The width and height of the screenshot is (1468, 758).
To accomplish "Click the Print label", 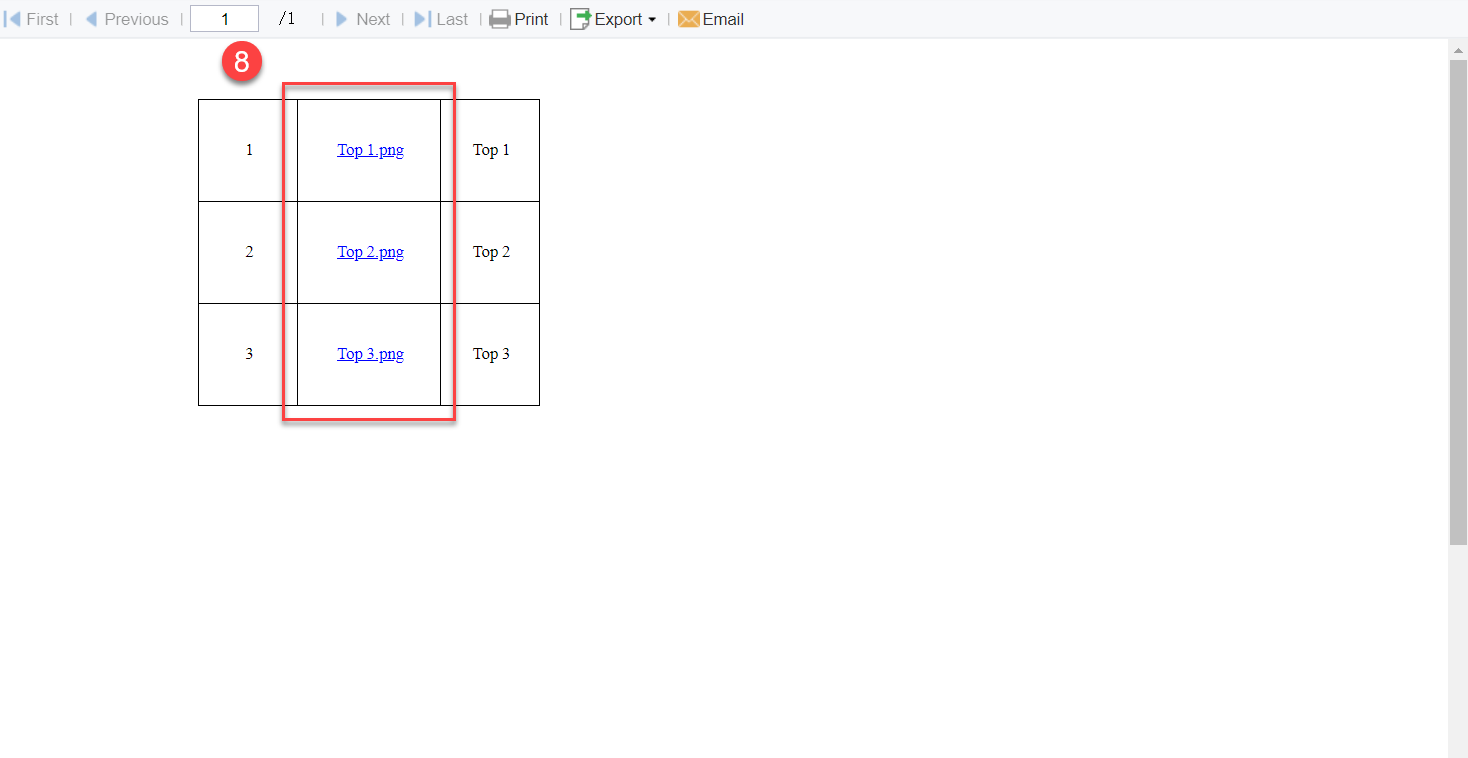I will (x=532, y=19).
